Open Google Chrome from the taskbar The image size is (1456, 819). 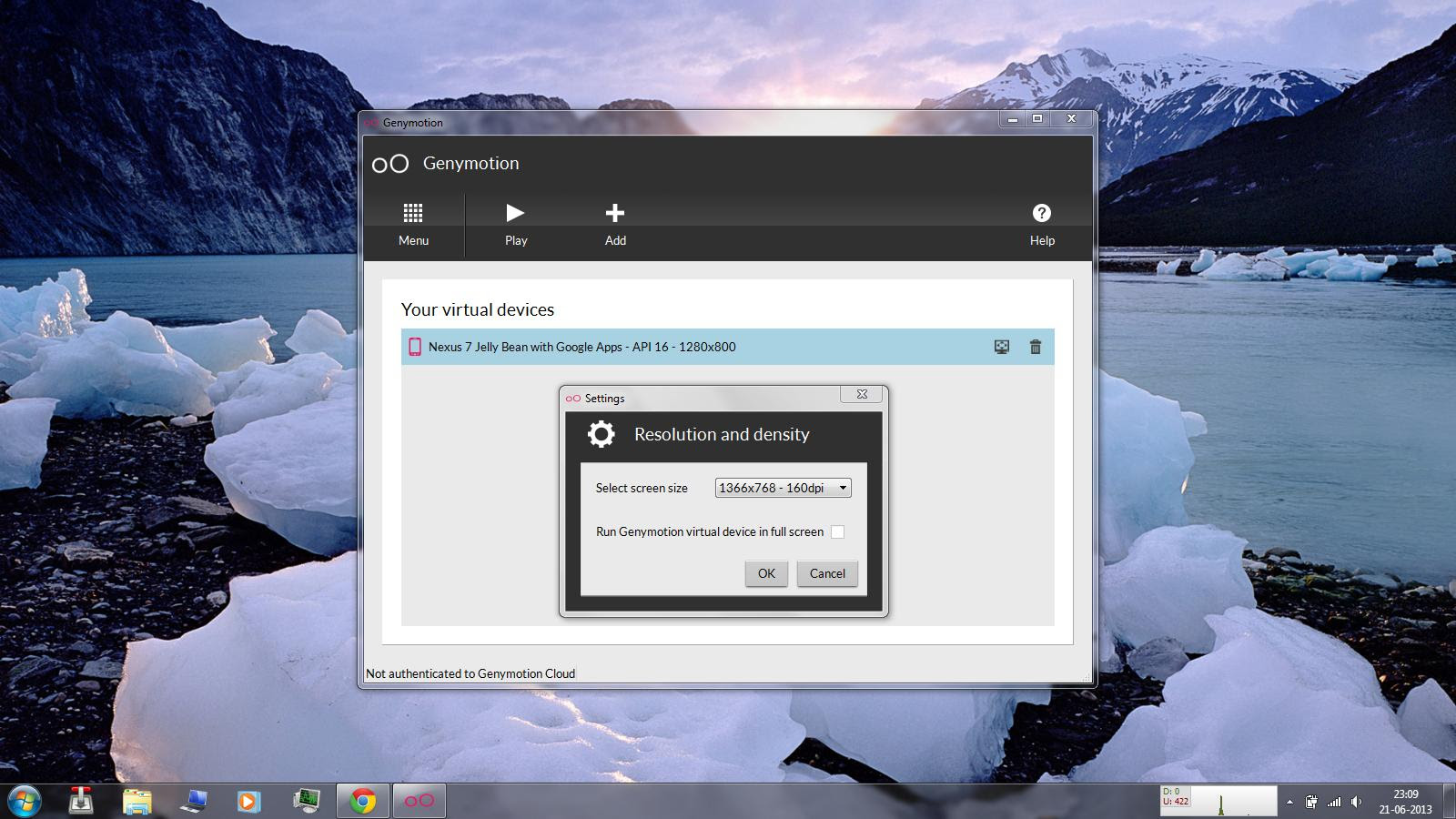(363, 801)
